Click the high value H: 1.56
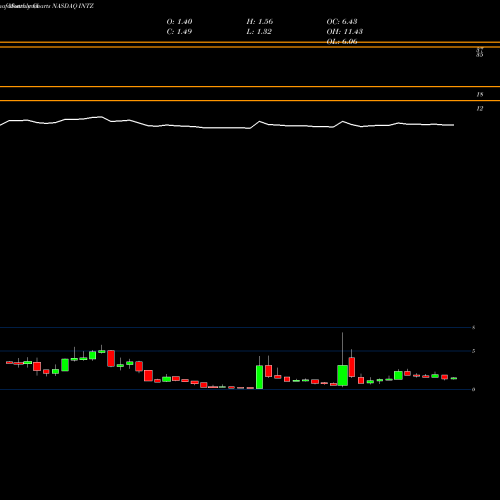 260,22
